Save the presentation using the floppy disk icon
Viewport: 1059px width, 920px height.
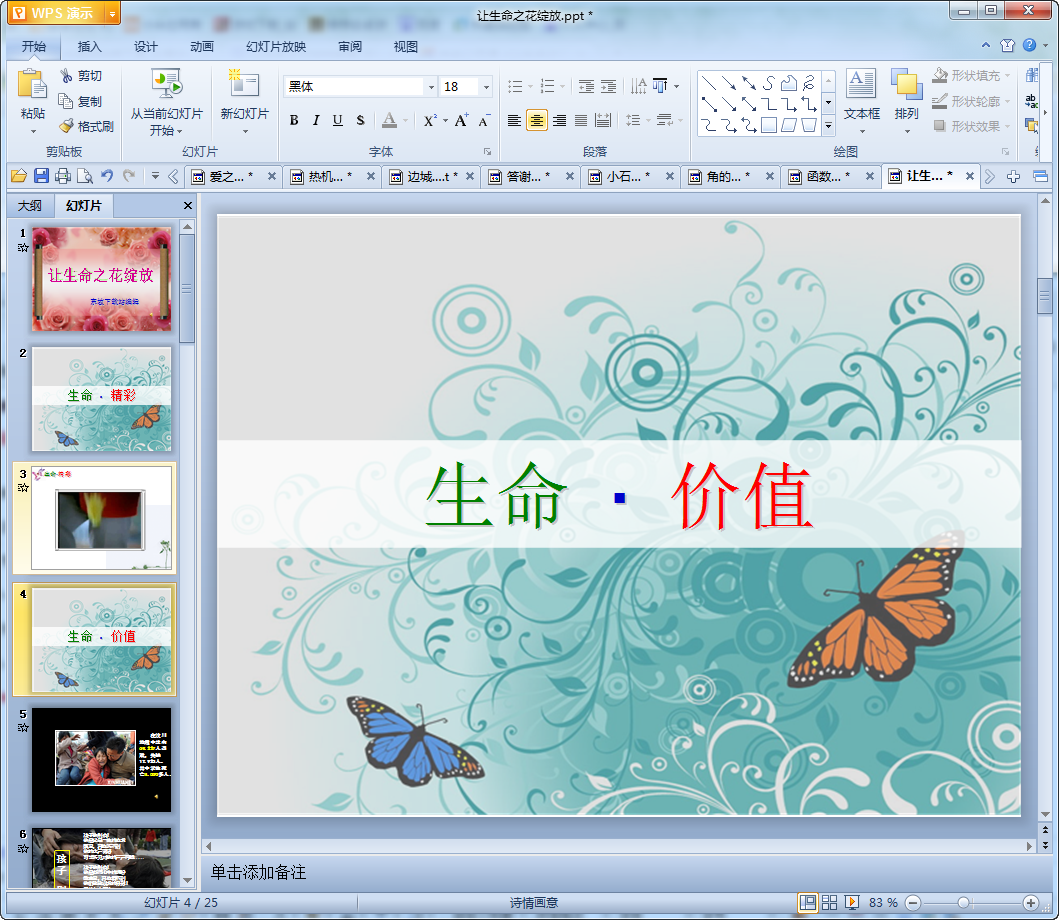41,176
